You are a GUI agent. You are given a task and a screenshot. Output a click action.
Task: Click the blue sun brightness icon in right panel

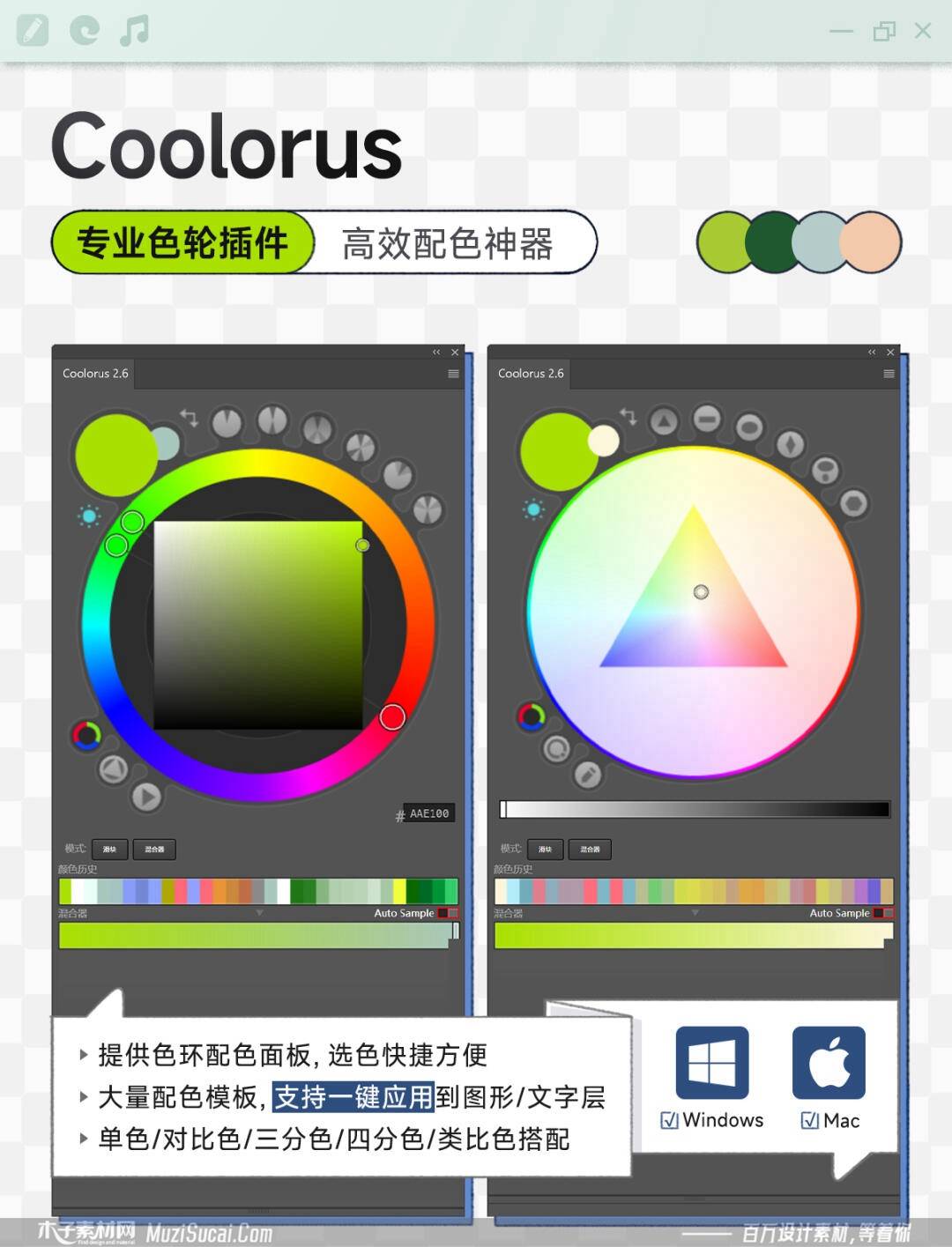(x=533, y=509)
